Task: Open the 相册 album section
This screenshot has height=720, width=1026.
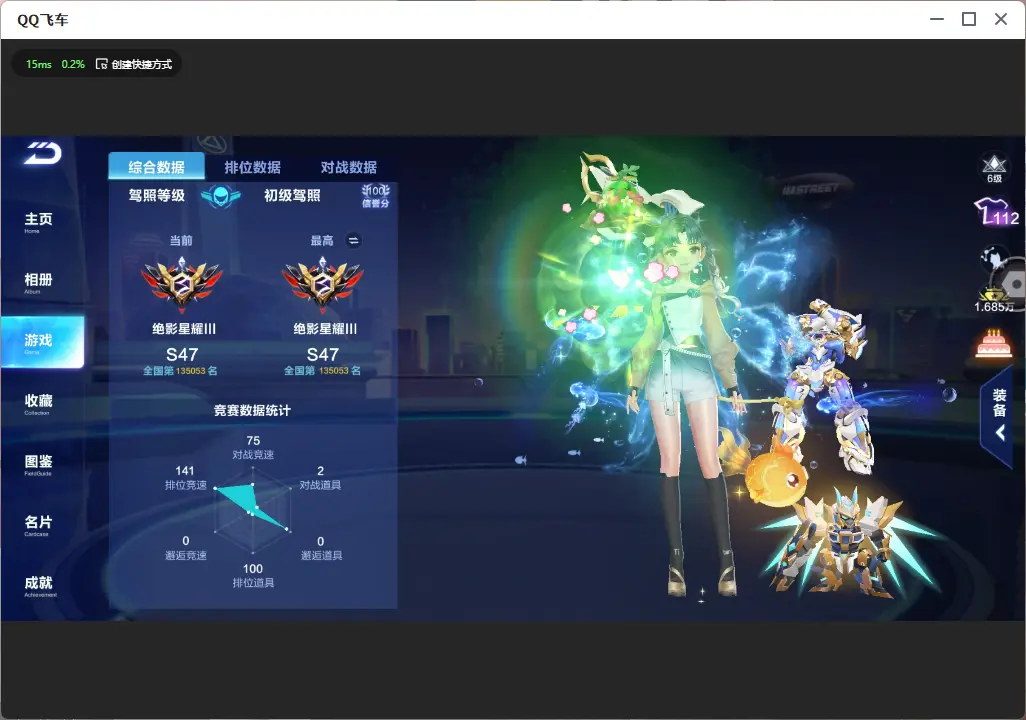Action: tap(39, 282)
